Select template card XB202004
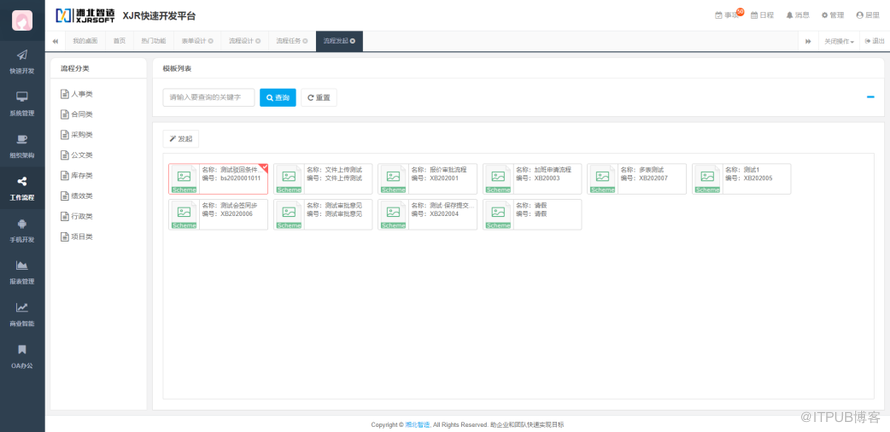890x432 pixels. (427, 215)
